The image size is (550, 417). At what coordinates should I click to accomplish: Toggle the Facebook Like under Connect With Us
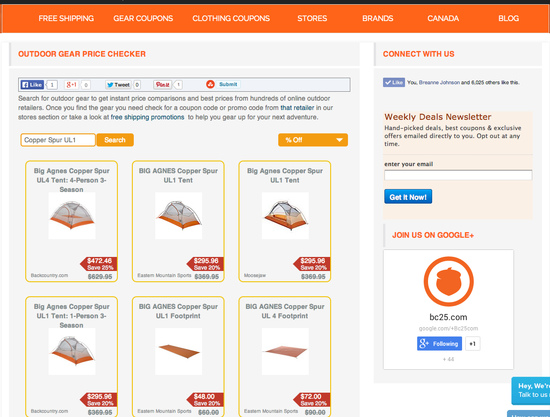[x=394, y=82]
